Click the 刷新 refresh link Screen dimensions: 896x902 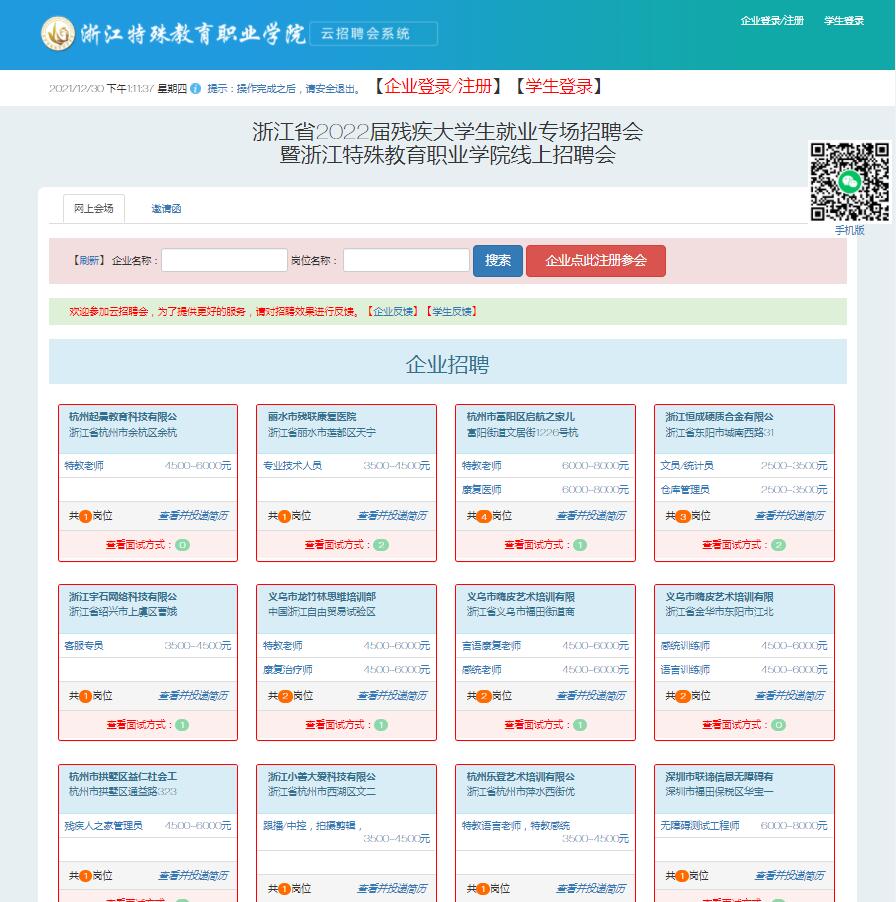coord(89,261)
